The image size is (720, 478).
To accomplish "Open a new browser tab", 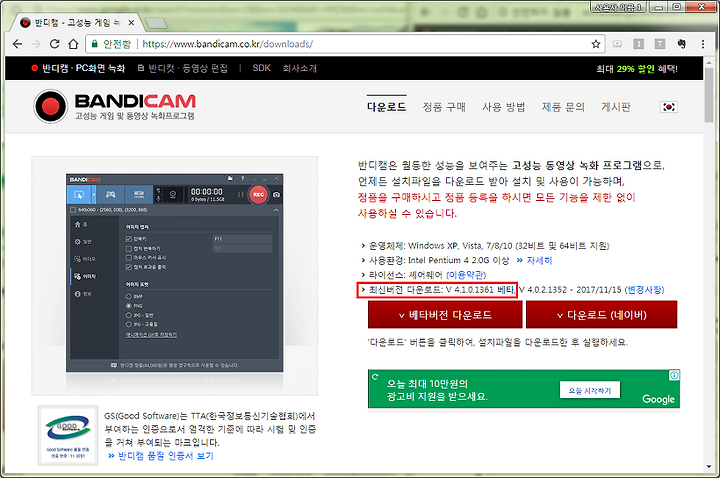I will (156, 23).
